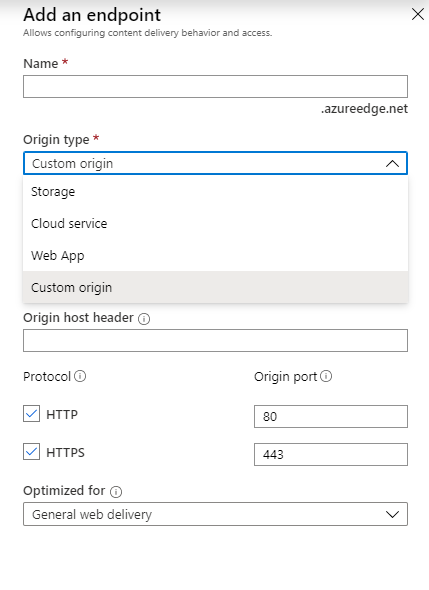Select Web App origin type
Screen dimensions: 429x590
[215, 255]
